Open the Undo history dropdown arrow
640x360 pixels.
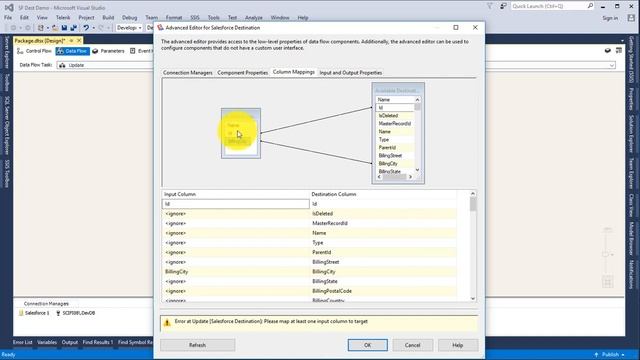pyautogui.click(x=93, y=28)
